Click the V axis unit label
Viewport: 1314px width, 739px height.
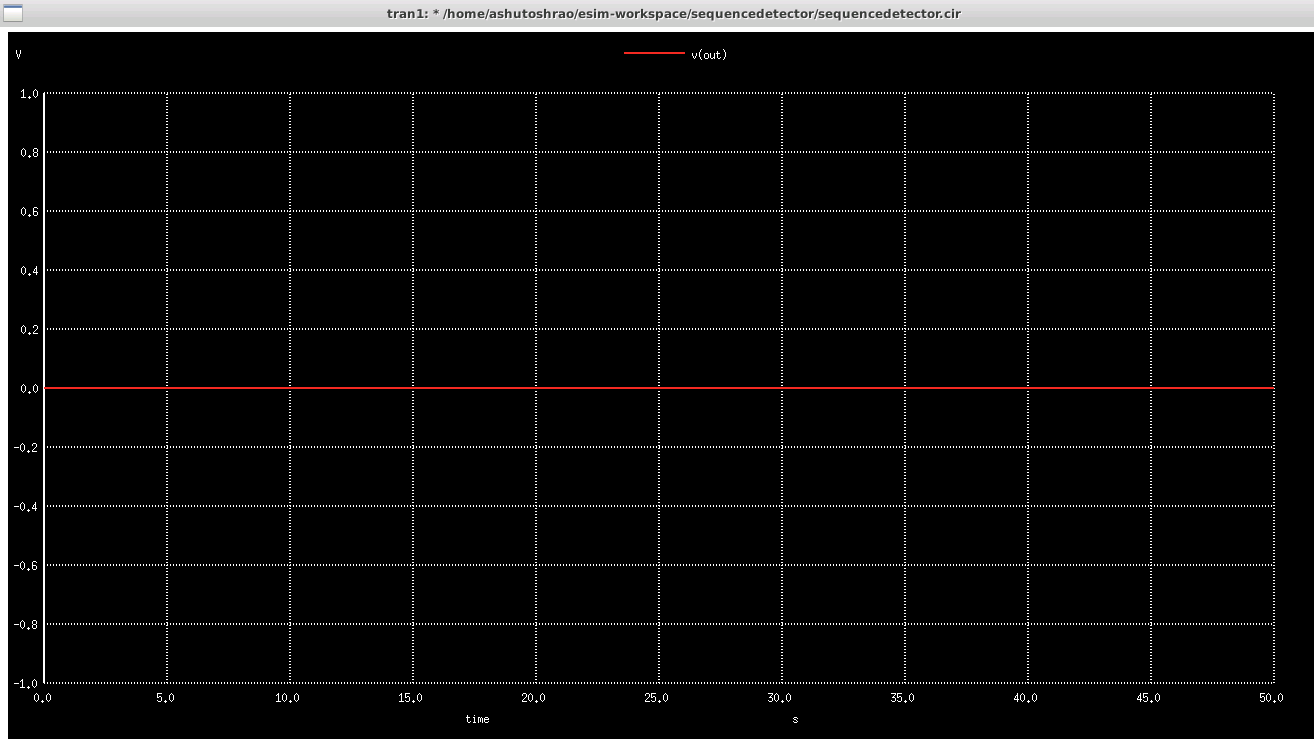19,55
